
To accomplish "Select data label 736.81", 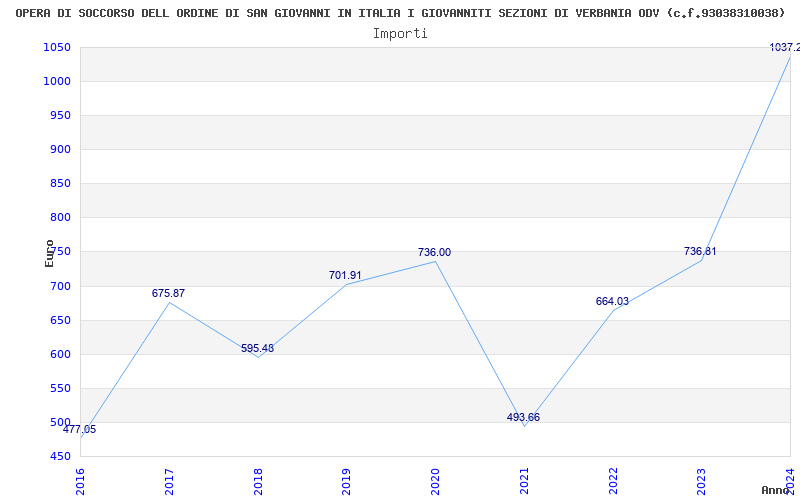I will pyautogui.click(x=701, y=252).
